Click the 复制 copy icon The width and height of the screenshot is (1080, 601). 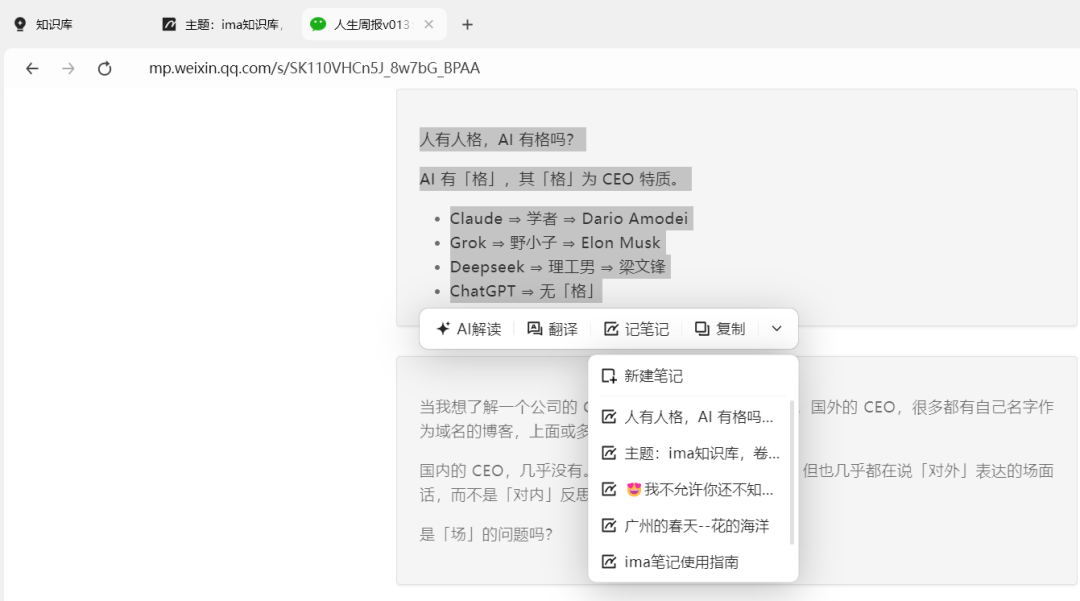coord(702,329)
